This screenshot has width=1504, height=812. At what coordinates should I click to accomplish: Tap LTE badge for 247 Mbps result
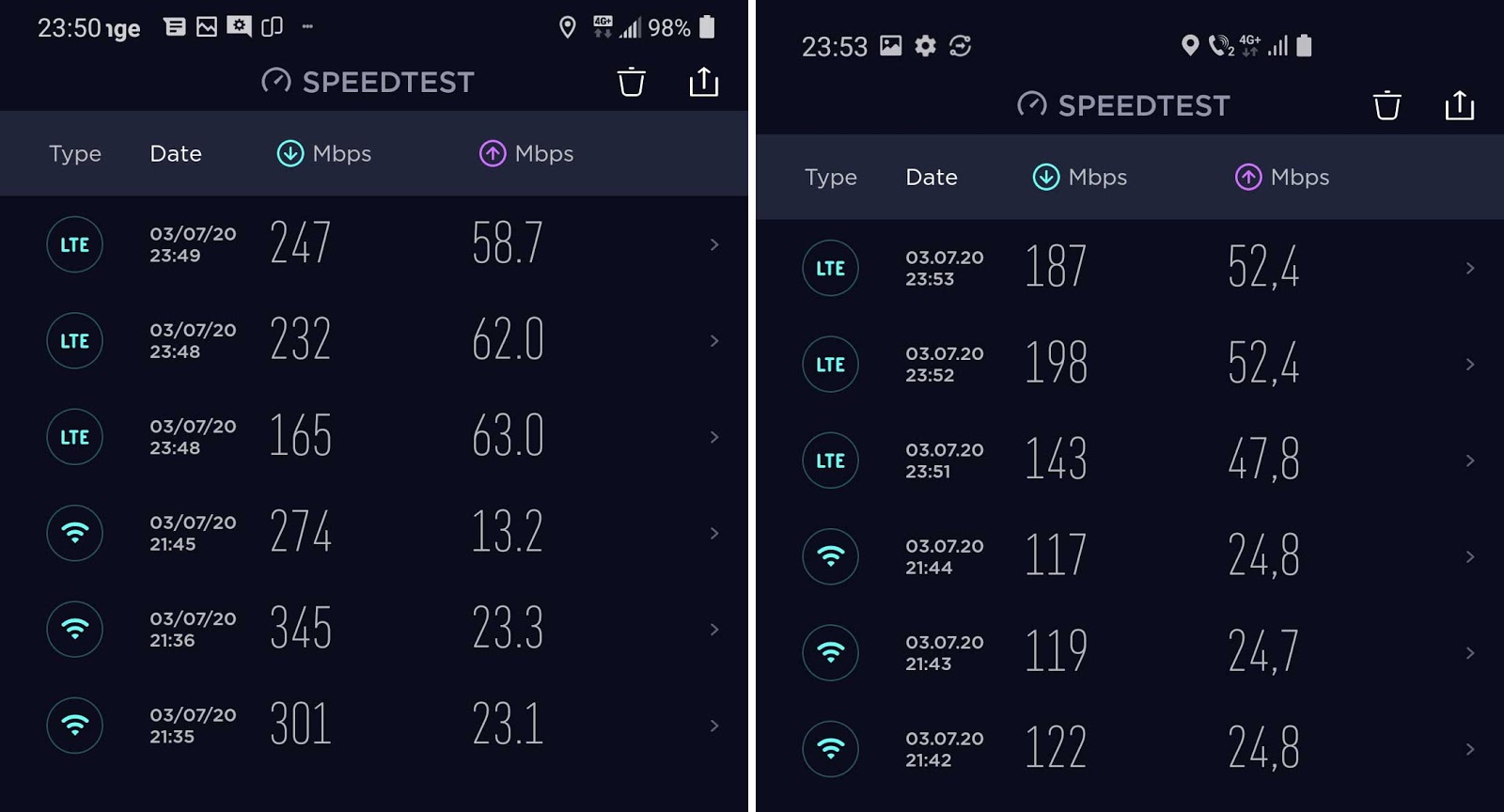click(x=74, y=244)
